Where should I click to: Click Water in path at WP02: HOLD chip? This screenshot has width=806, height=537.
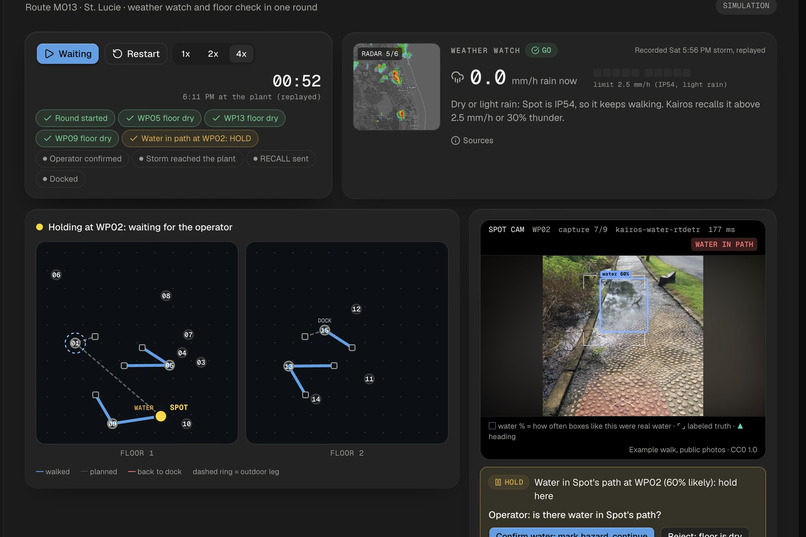coord(190,138)
